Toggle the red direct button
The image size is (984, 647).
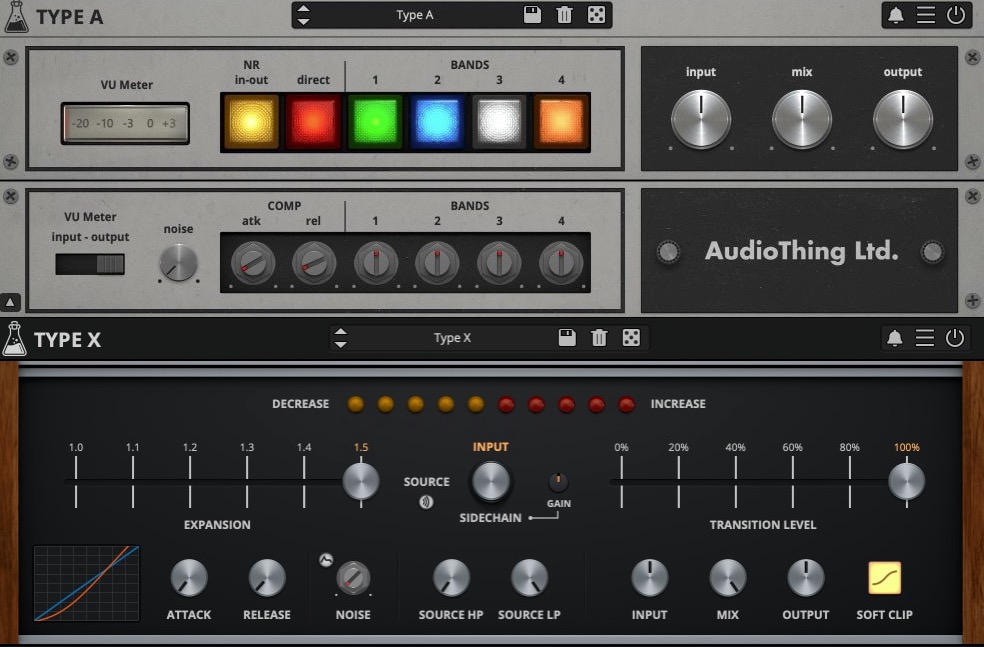tap(313, 122)
